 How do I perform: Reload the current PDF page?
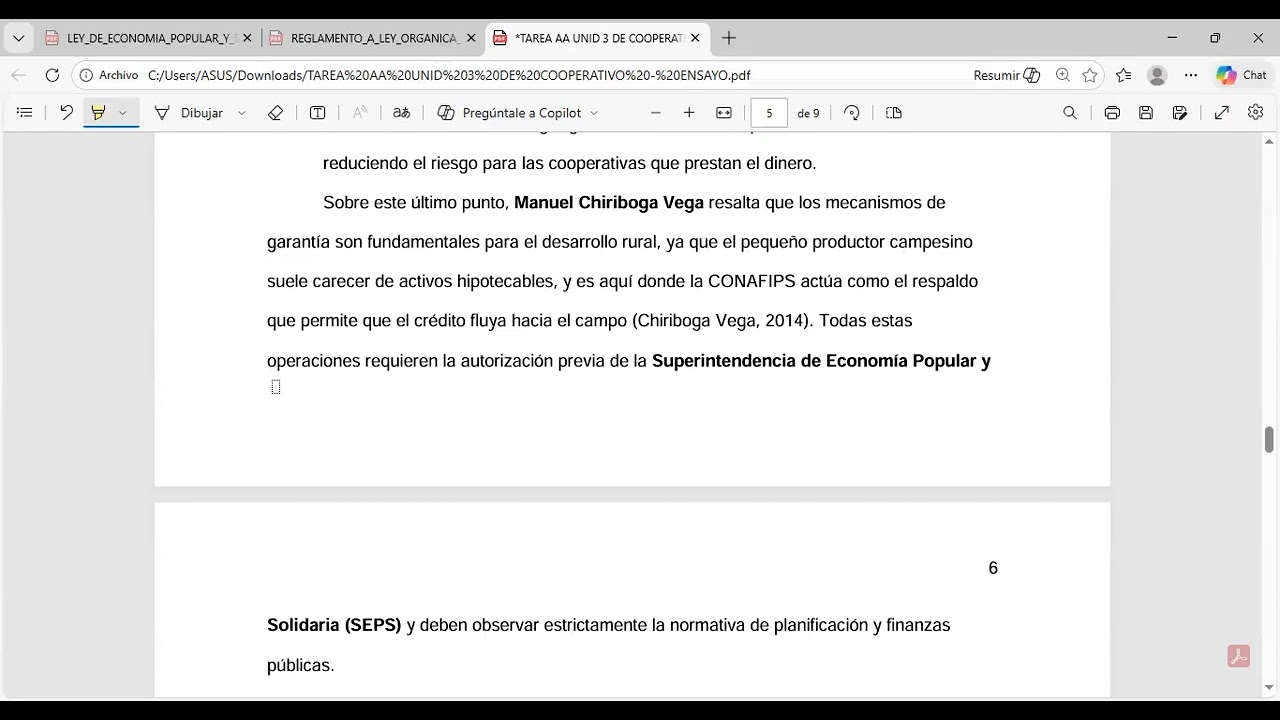click(52, 75)
